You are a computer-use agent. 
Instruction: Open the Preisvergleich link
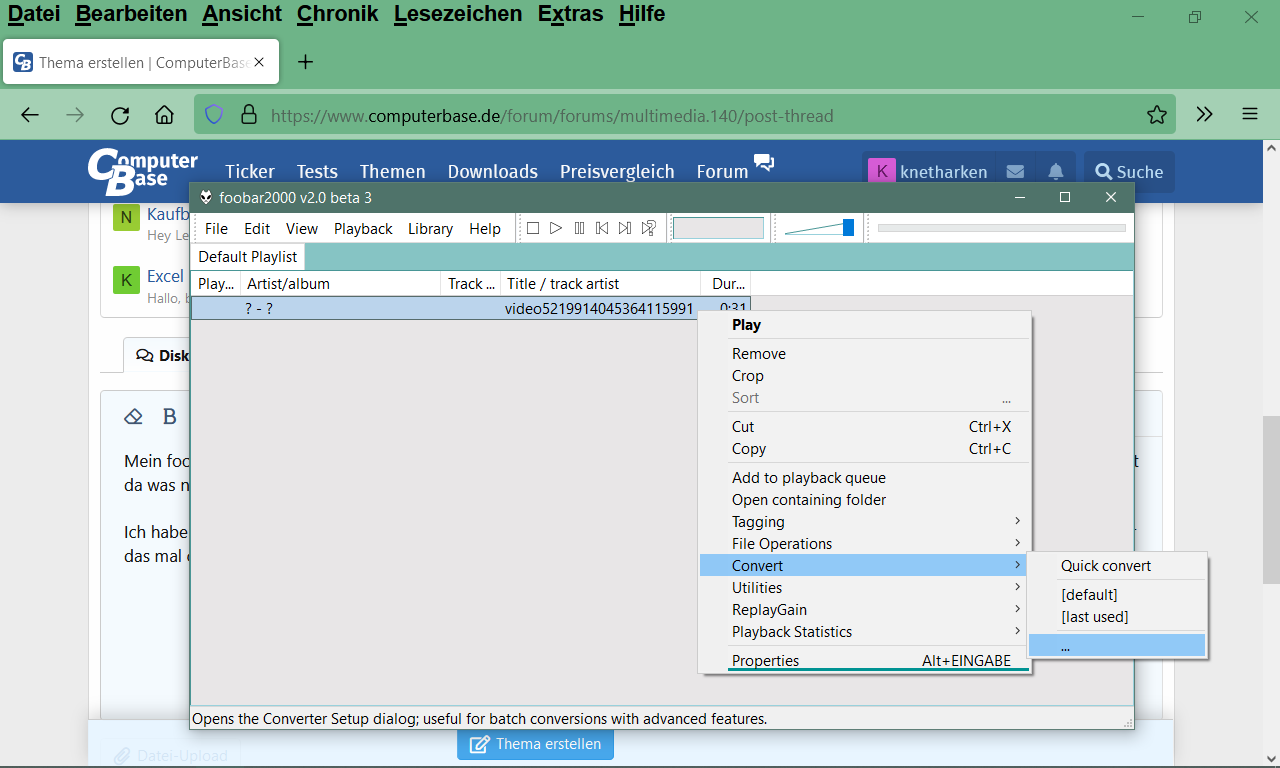click(617, 172)
